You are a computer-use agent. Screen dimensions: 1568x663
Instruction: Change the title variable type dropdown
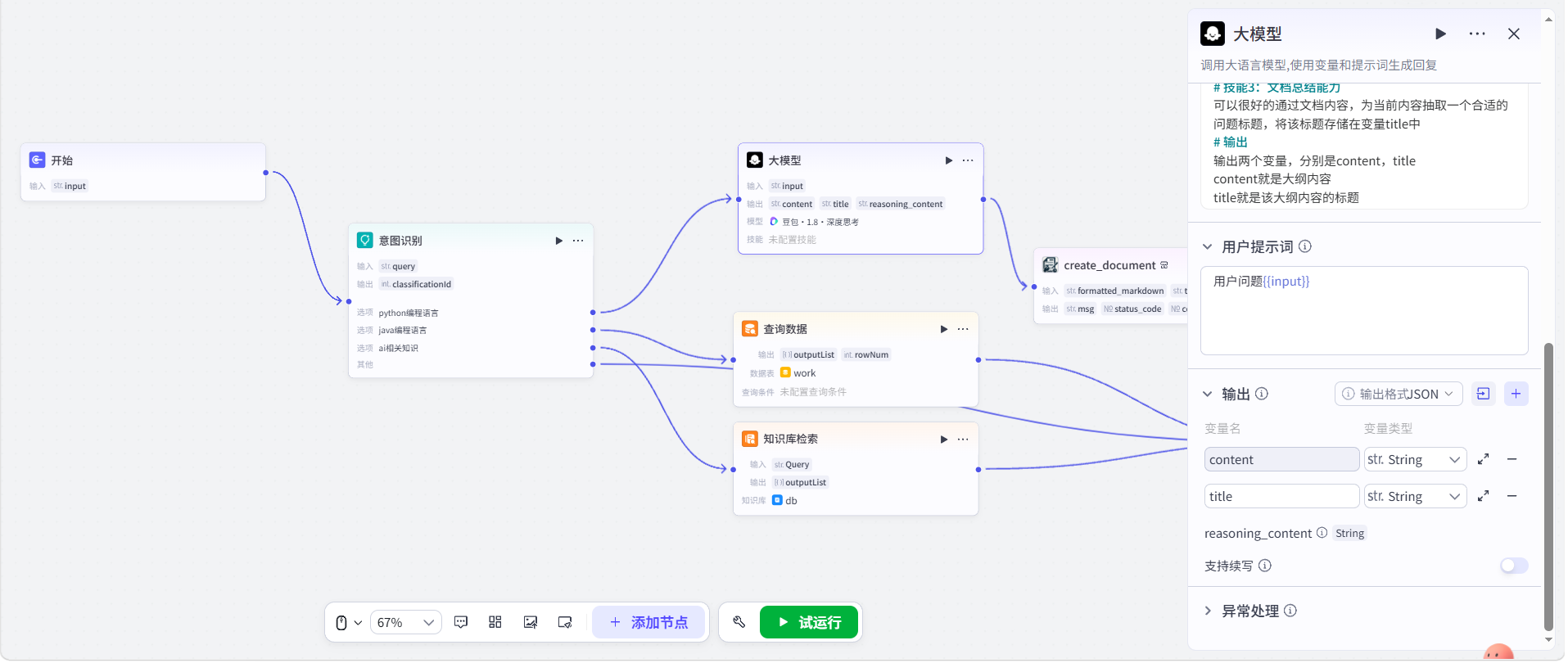(1415, 496)
